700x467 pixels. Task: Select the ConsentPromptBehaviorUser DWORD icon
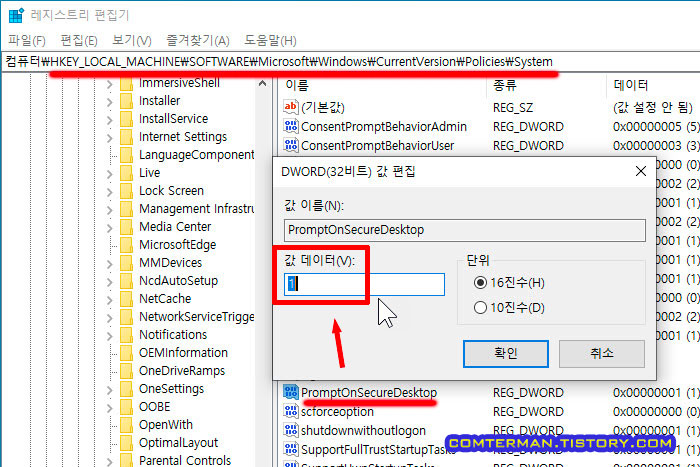point(291,145)
